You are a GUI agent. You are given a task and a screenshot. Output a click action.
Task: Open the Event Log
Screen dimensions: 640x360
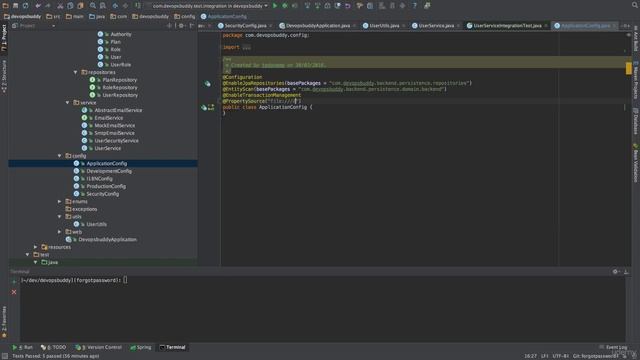613,347
